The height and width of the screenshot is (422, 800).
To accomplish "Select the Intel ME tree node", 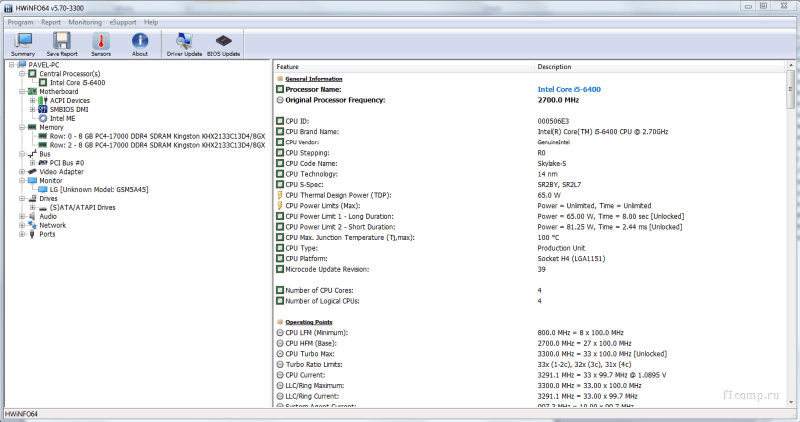I will 62,118.
